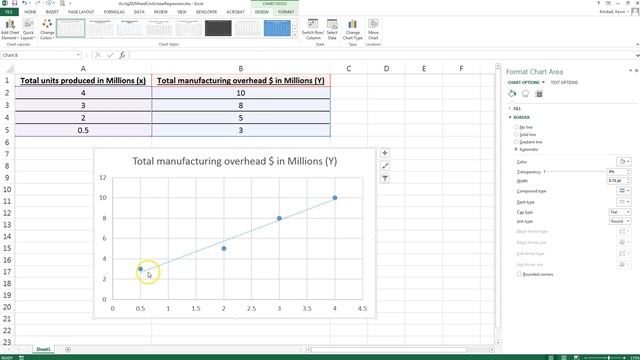640x360 pixels.
Task: Select Size & Properties icon in format pane
Action: 539,94
